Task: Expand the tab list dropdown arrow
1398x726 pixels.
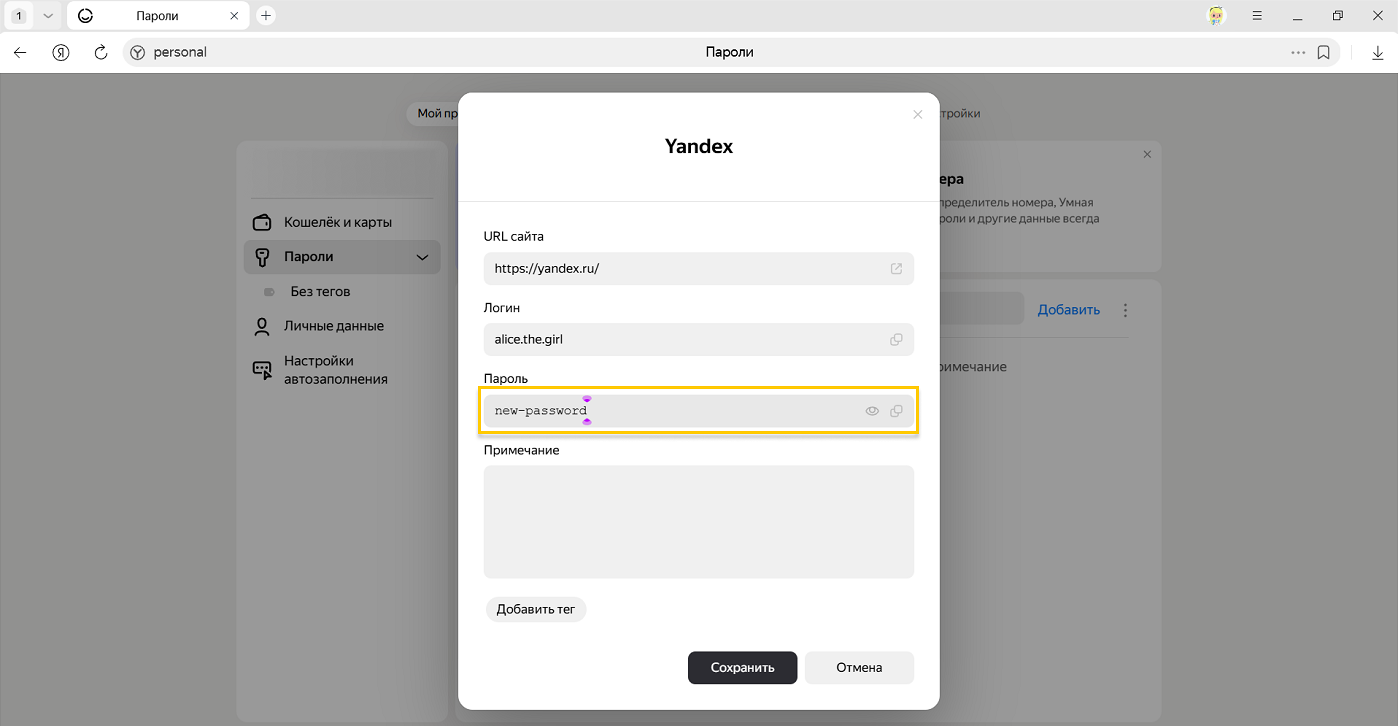Action: tap(47, 16)
